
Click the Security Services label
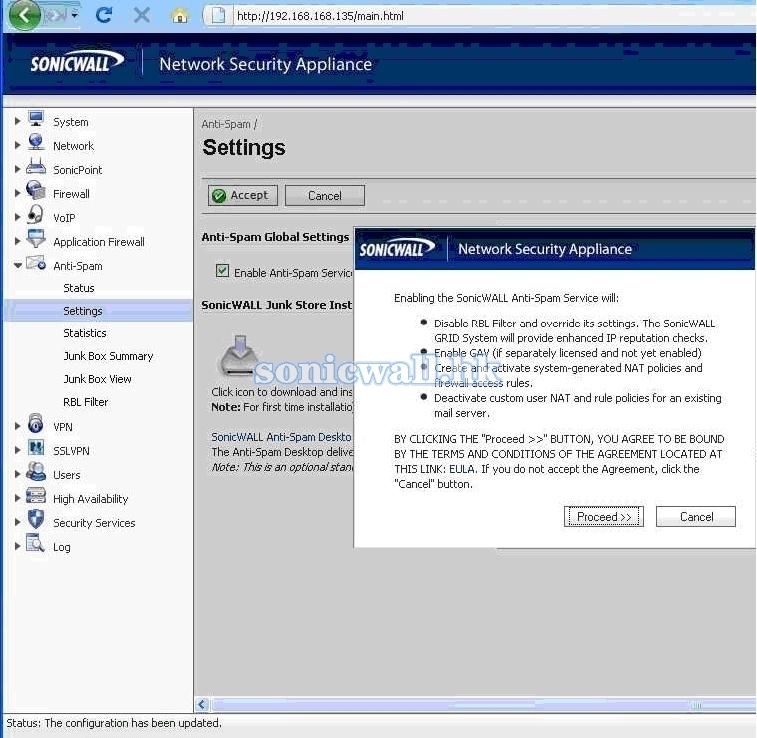94,523
